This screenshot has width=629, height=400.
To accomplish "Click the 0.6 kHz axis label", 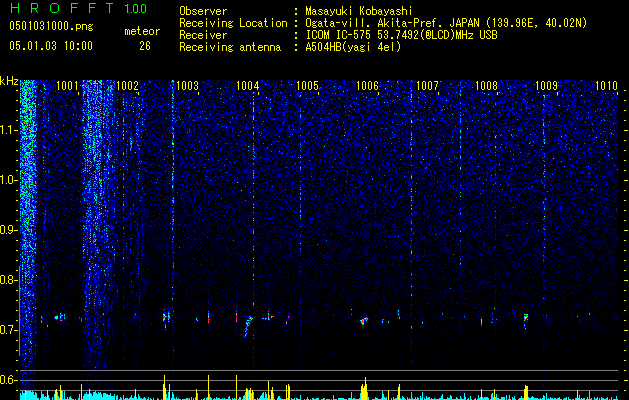I will pyautogui.click(x=8, y=380).
